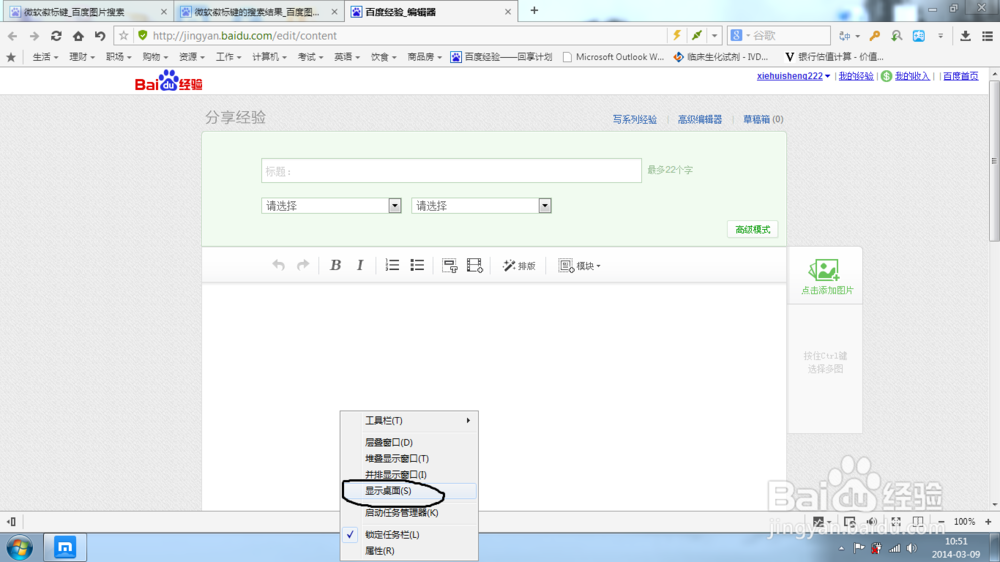Switch to 微软徽标键的搜索结果 tab

pyautogui.click(x=258, y=11)
